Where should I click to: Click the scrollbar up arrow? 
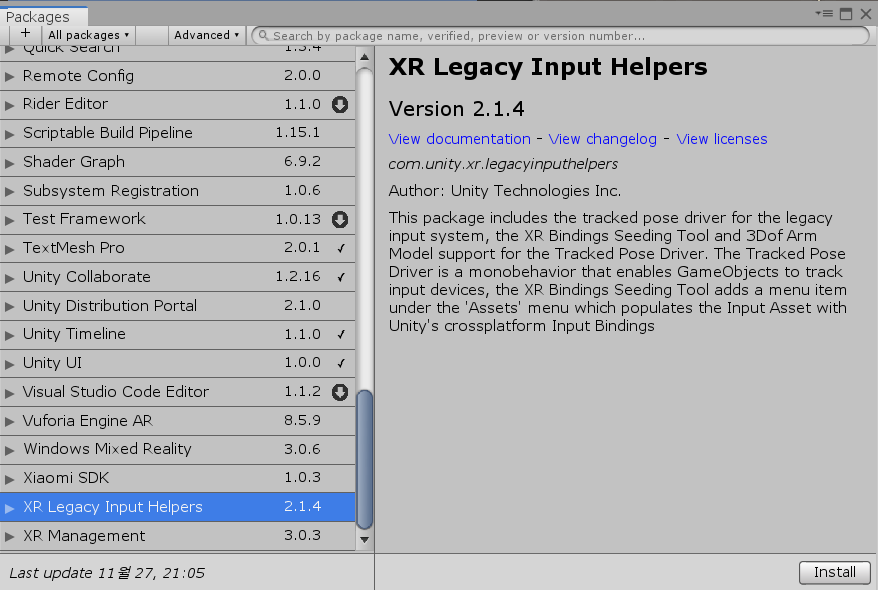365,57
